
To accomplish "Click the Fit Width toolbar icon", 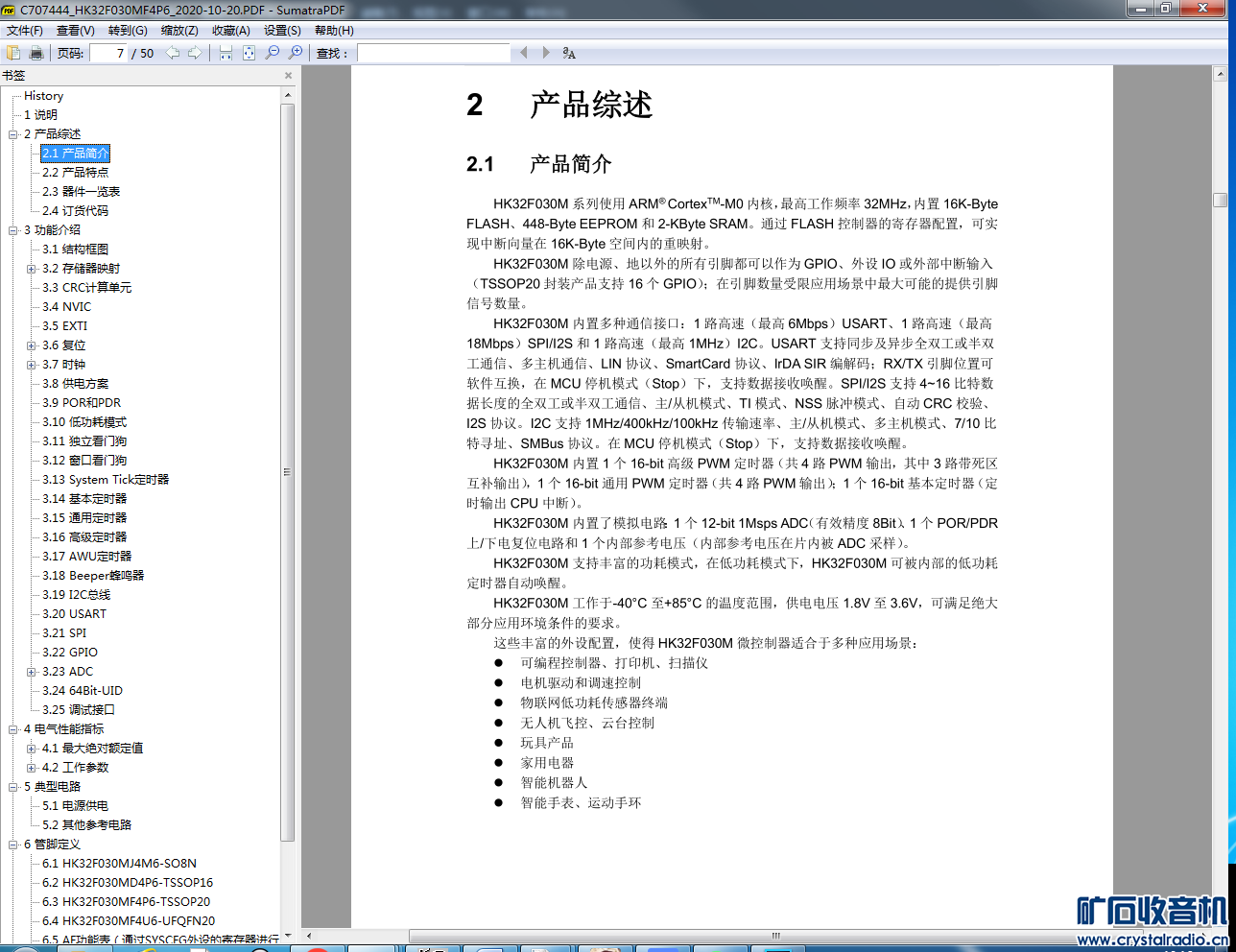I will [x=226, y=53].
